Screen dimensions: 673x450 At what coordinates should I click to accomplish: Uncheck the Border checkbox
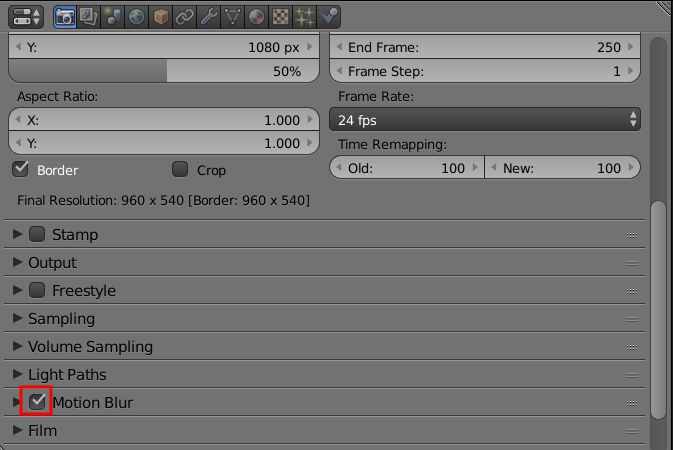click(x=20, y=169)
